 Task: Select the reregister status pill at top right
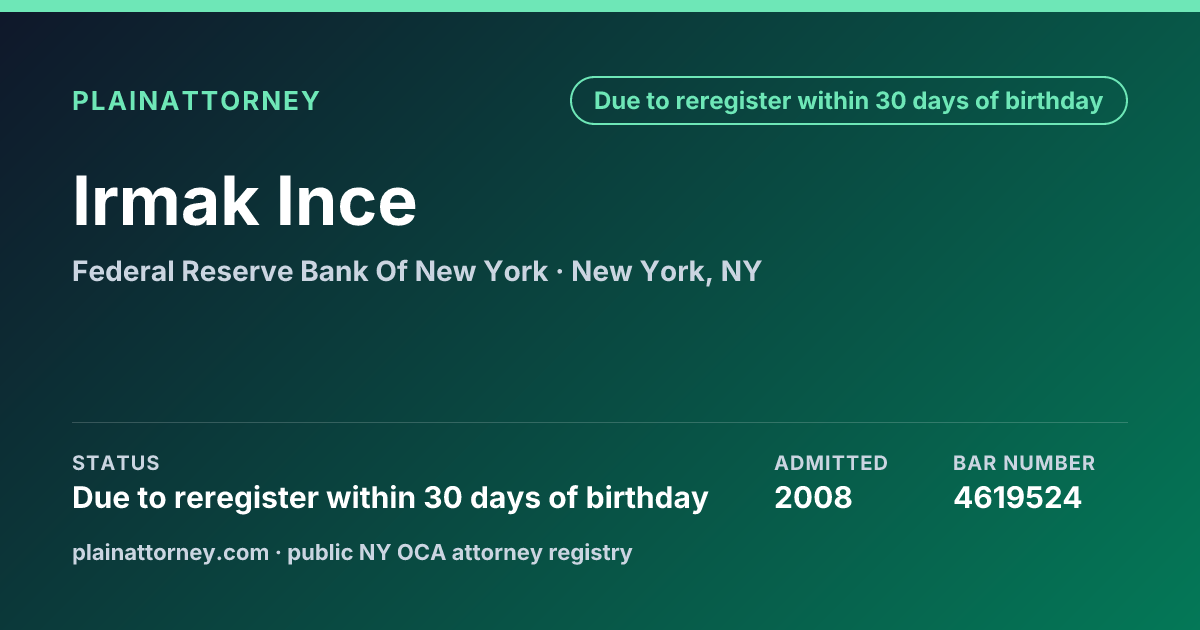pyautogui.click(x=849, y=101)
